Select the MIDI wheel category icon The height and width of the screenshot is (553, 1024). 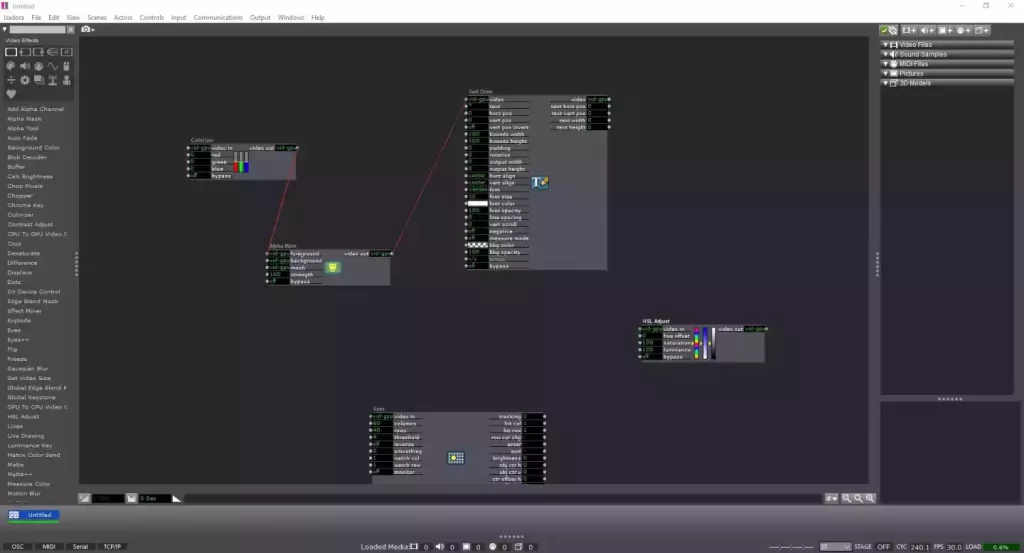tap(39, 66)
